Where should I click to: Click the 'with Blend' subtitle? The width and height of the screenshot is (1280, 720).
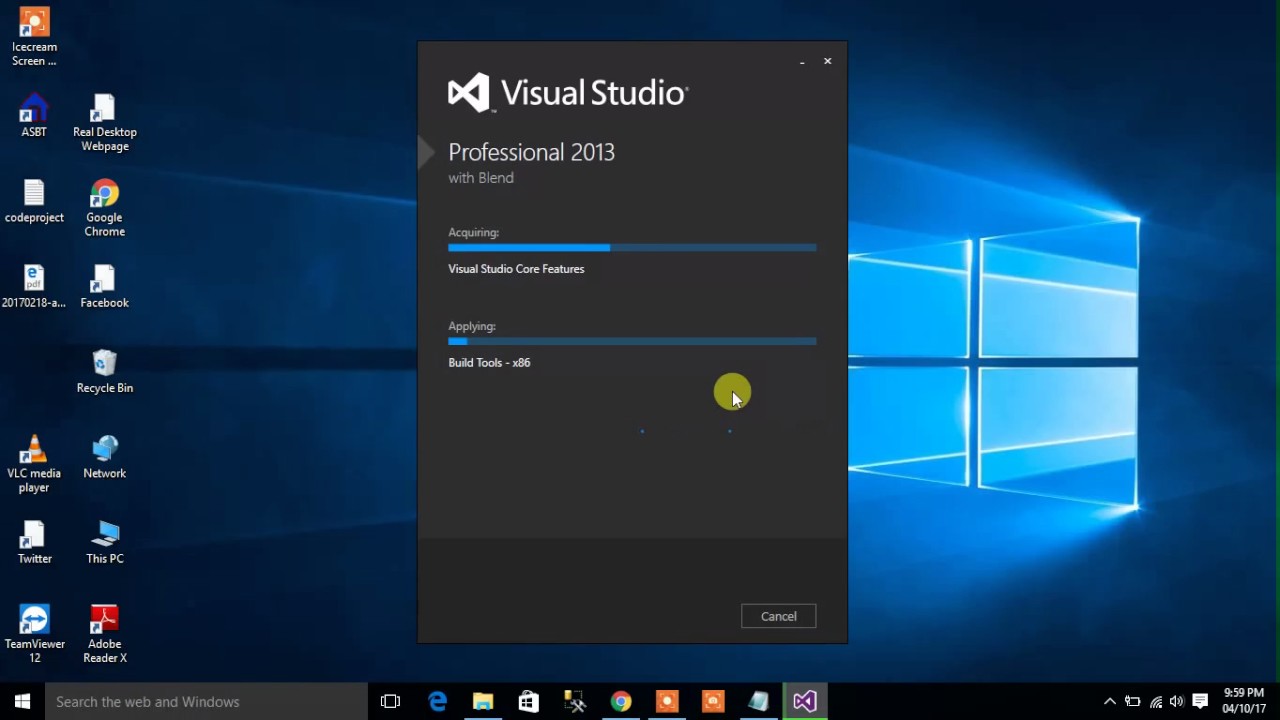tap(481, 178)
